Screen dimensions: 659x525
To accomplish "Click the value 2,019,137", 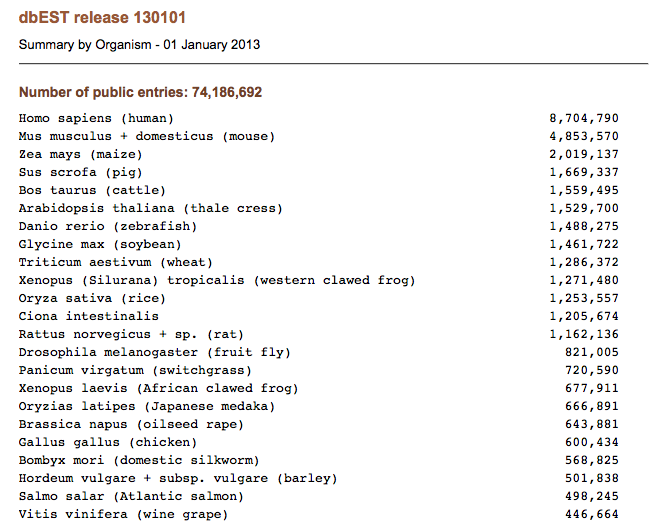I will click(584, 155).
